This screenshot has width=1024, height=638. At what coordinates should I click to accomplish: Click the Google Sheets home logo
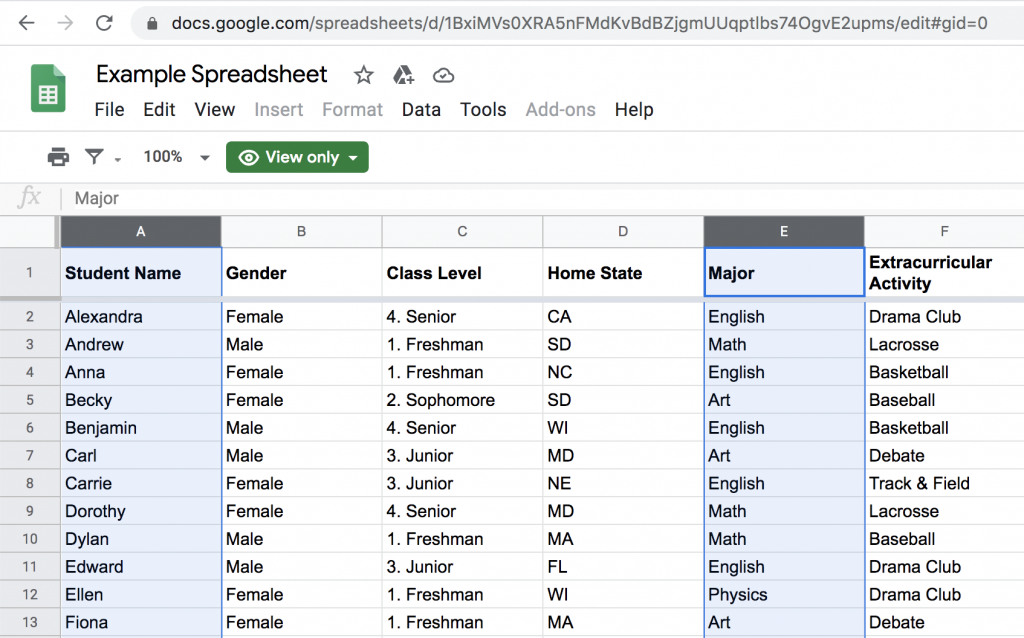[48, 89]
